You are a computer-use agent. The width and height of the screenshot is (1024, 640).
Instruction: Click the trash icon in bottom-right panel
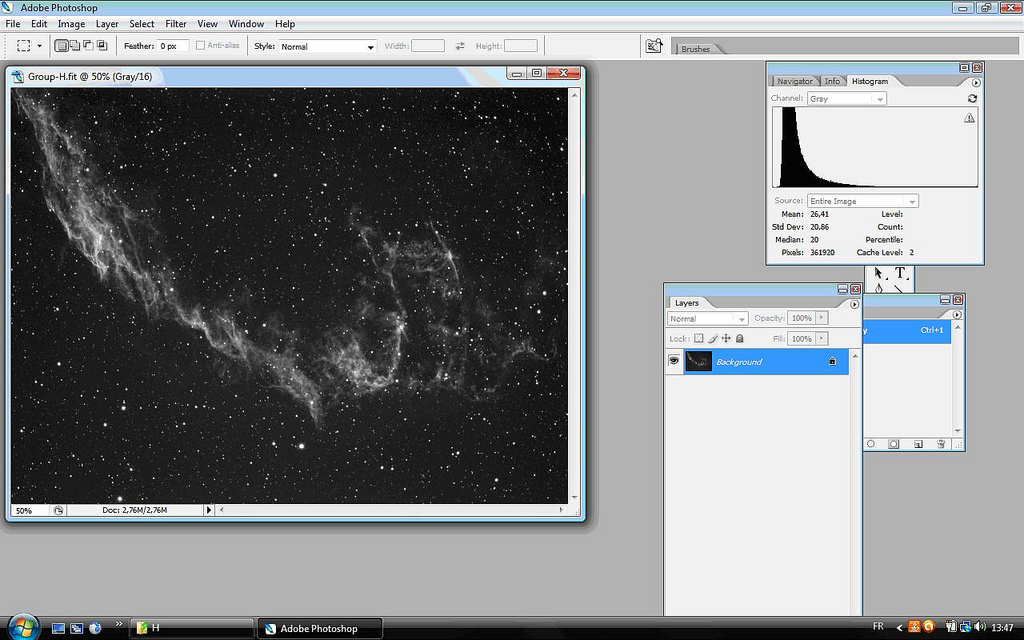click(x=941, y=443)
